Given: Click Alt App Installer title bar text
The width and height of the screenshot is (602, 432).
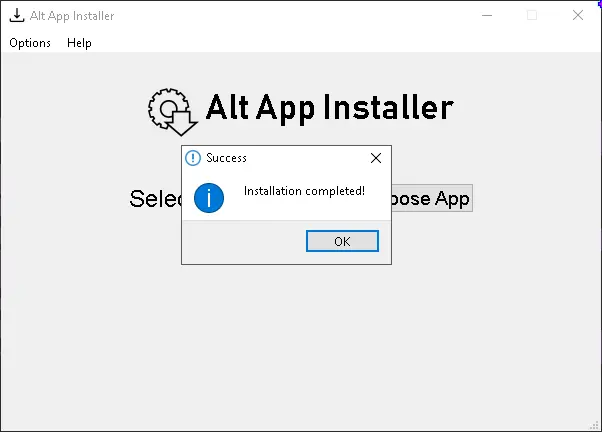Looking at the screenshot, I should point(72,16).
